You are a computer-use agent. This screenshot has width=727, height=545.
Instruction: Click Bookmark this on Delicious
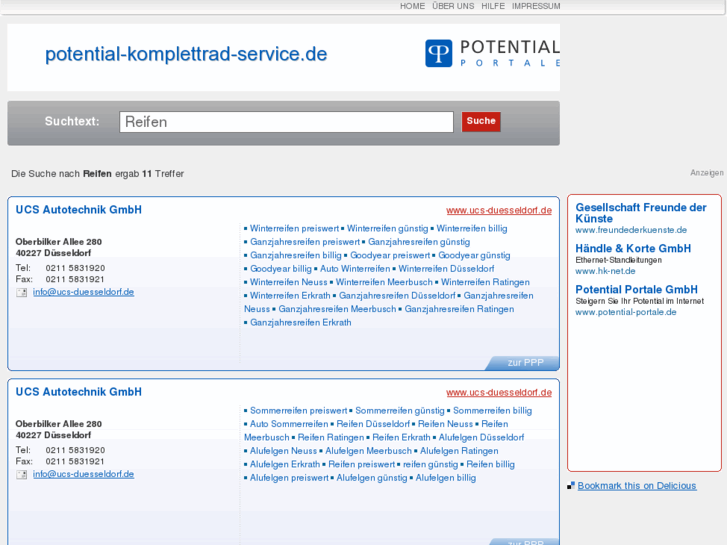(636, 486)
